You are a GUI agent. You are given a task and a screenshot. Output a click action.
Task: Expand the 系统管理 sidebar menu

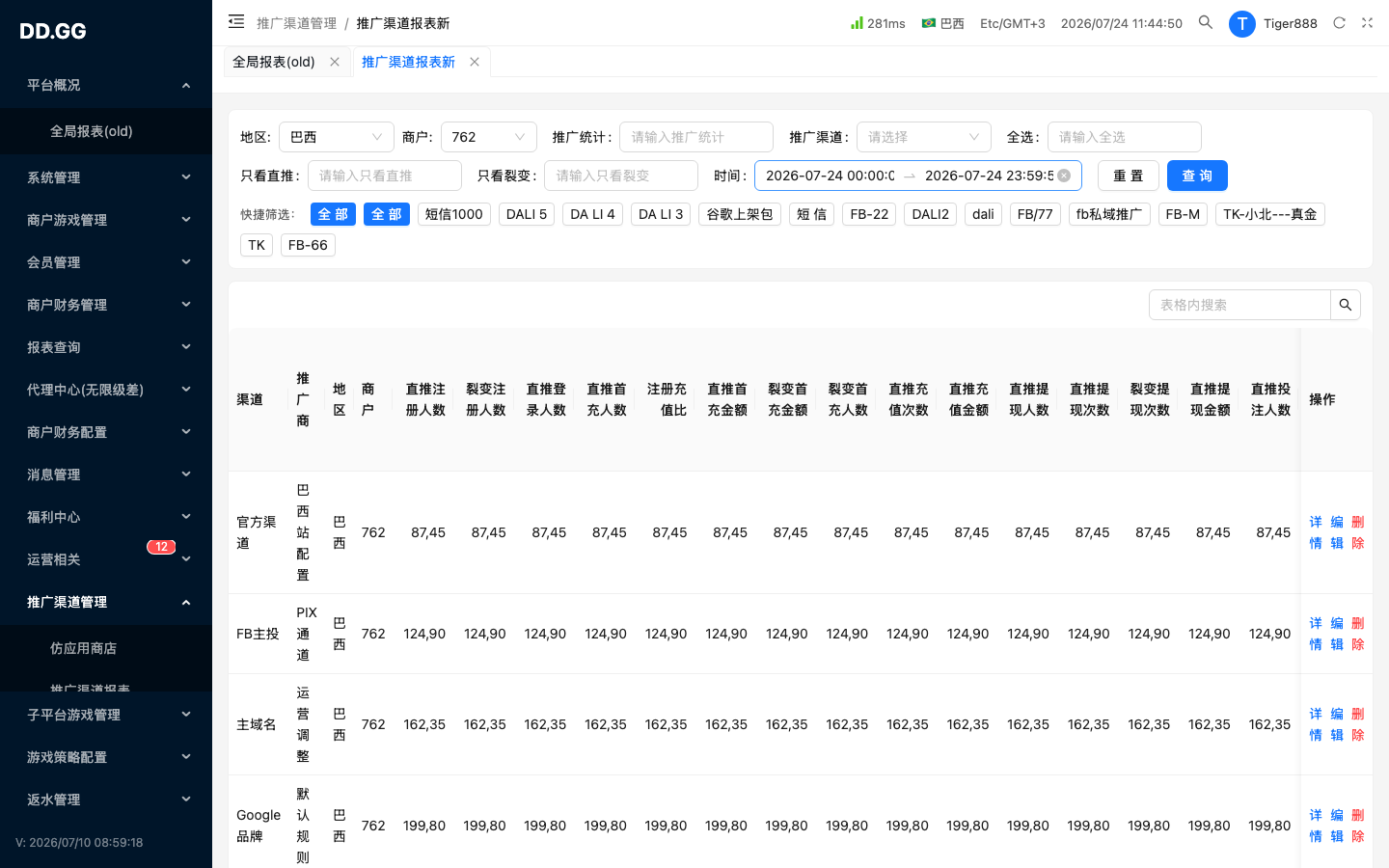106,177
